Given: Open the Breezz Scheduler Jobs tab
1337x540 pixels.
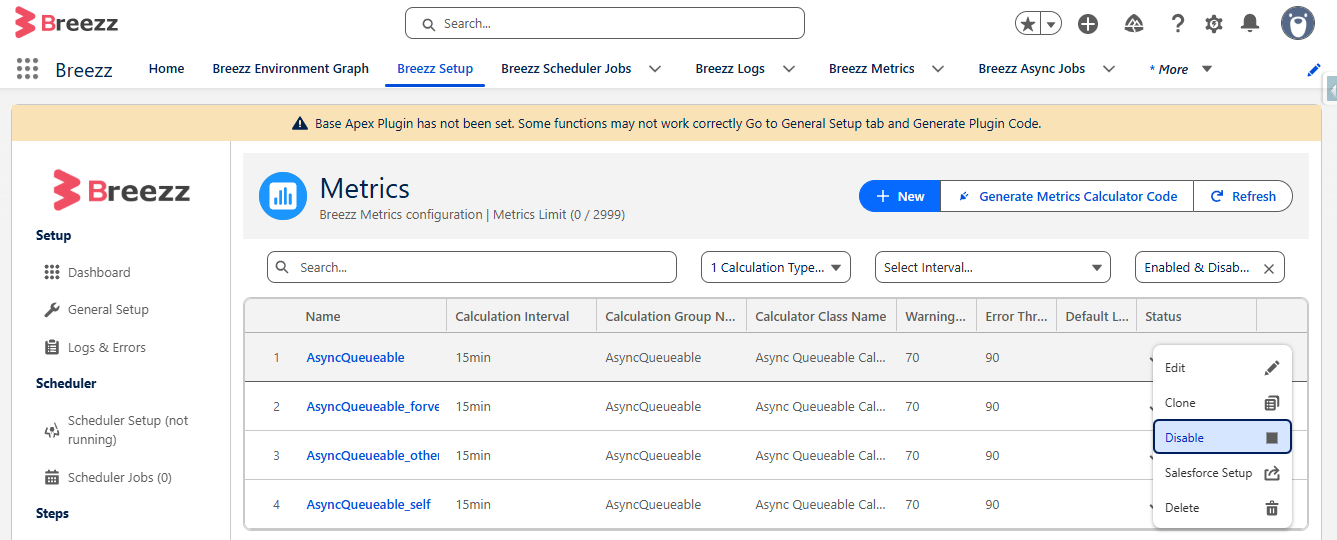Looking at the screenshot, I should (566, 69).
